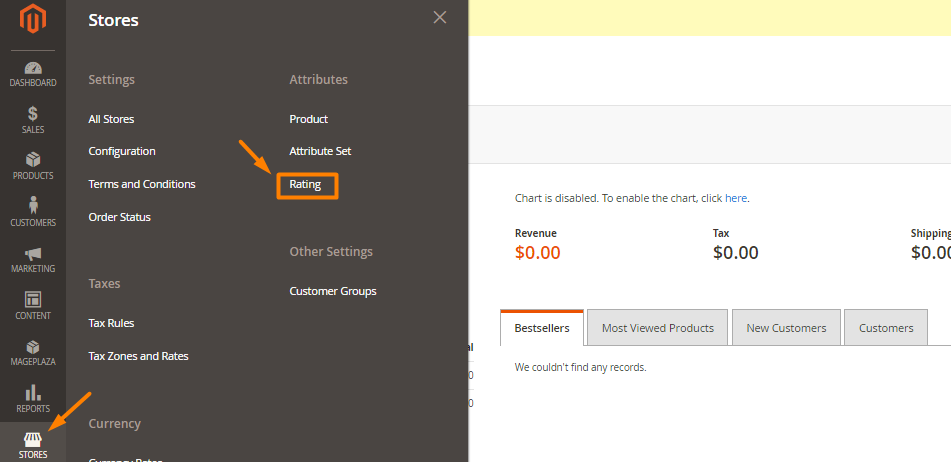Viewport: 951px width, 462px height.
Task: Select the Bestsellers tab
Action: 542,328
